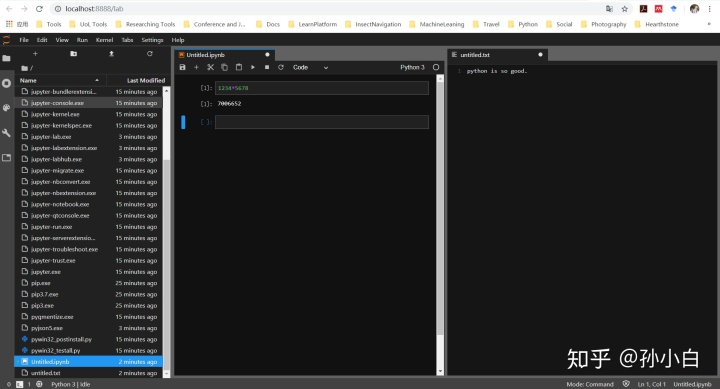The width and height of the screenshot is (720, 389).
Task: Run the selected cell
Action: click(253, 67)
